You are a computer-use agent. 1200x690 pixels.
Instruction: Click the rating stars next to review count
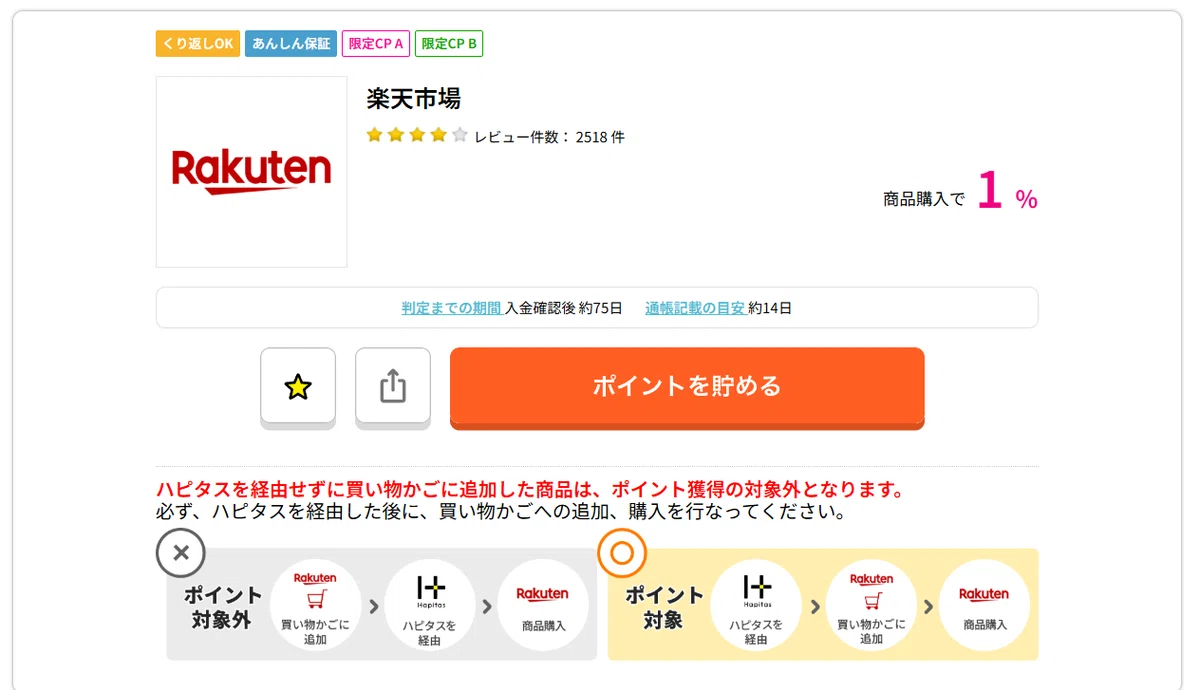point(417,136)
